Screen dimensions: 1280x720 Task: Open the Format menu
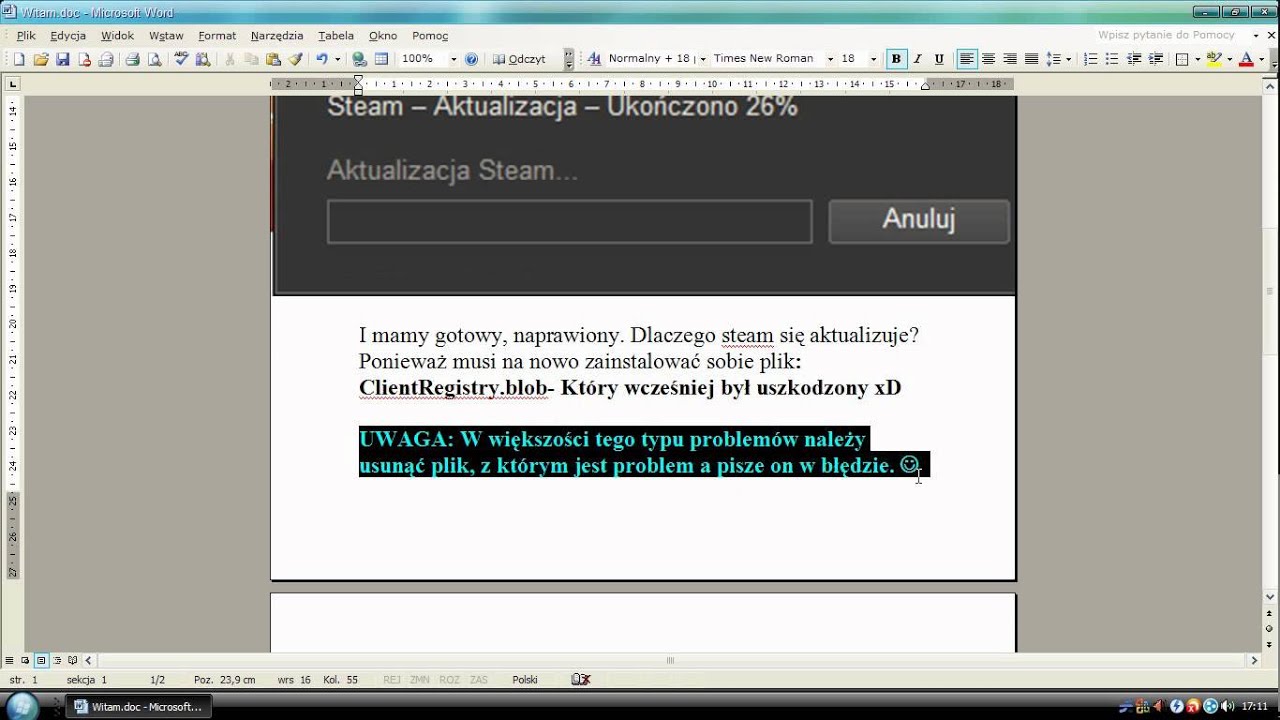coord(217,35)
